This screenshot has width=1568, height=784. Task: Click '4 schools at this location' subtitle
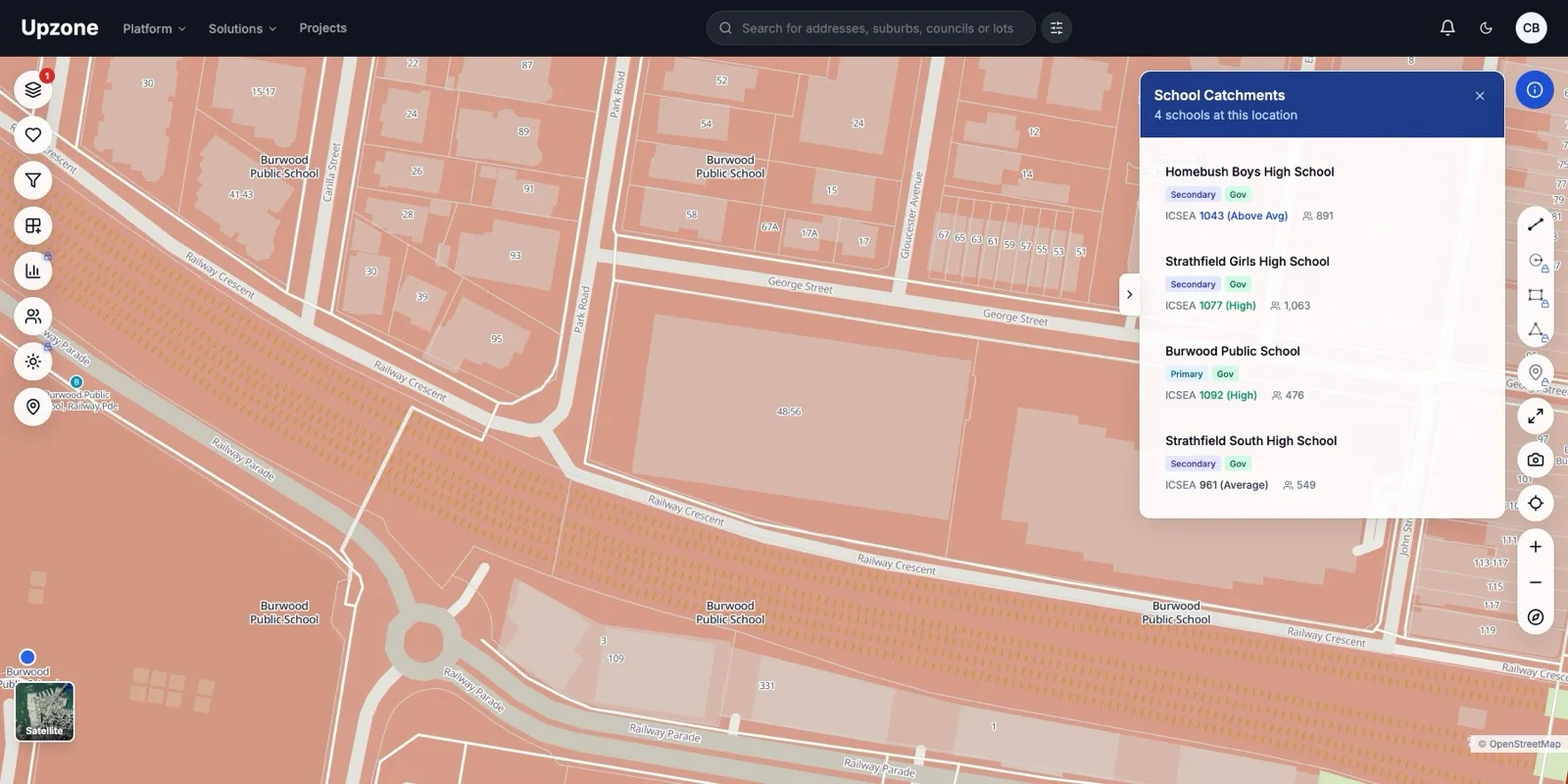(1225, 116)
